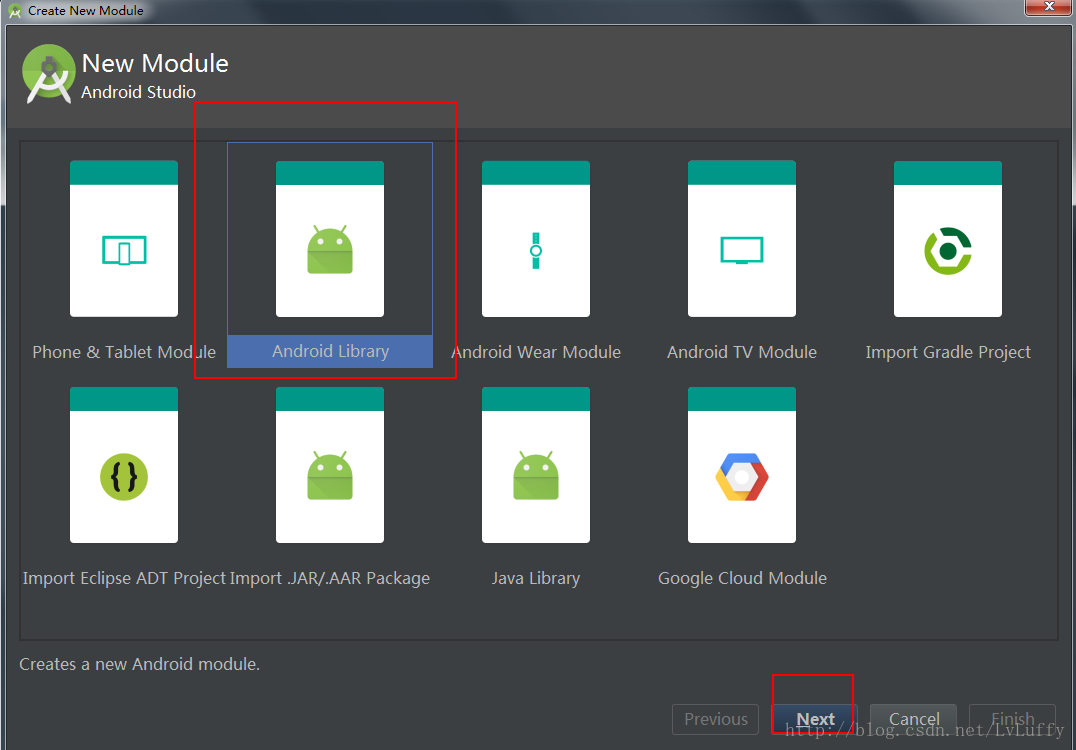Select Import .JAR/.AAR Package icon
Image resolution: width=1076 pixels, height=750 pixels.
coord(330,465)
